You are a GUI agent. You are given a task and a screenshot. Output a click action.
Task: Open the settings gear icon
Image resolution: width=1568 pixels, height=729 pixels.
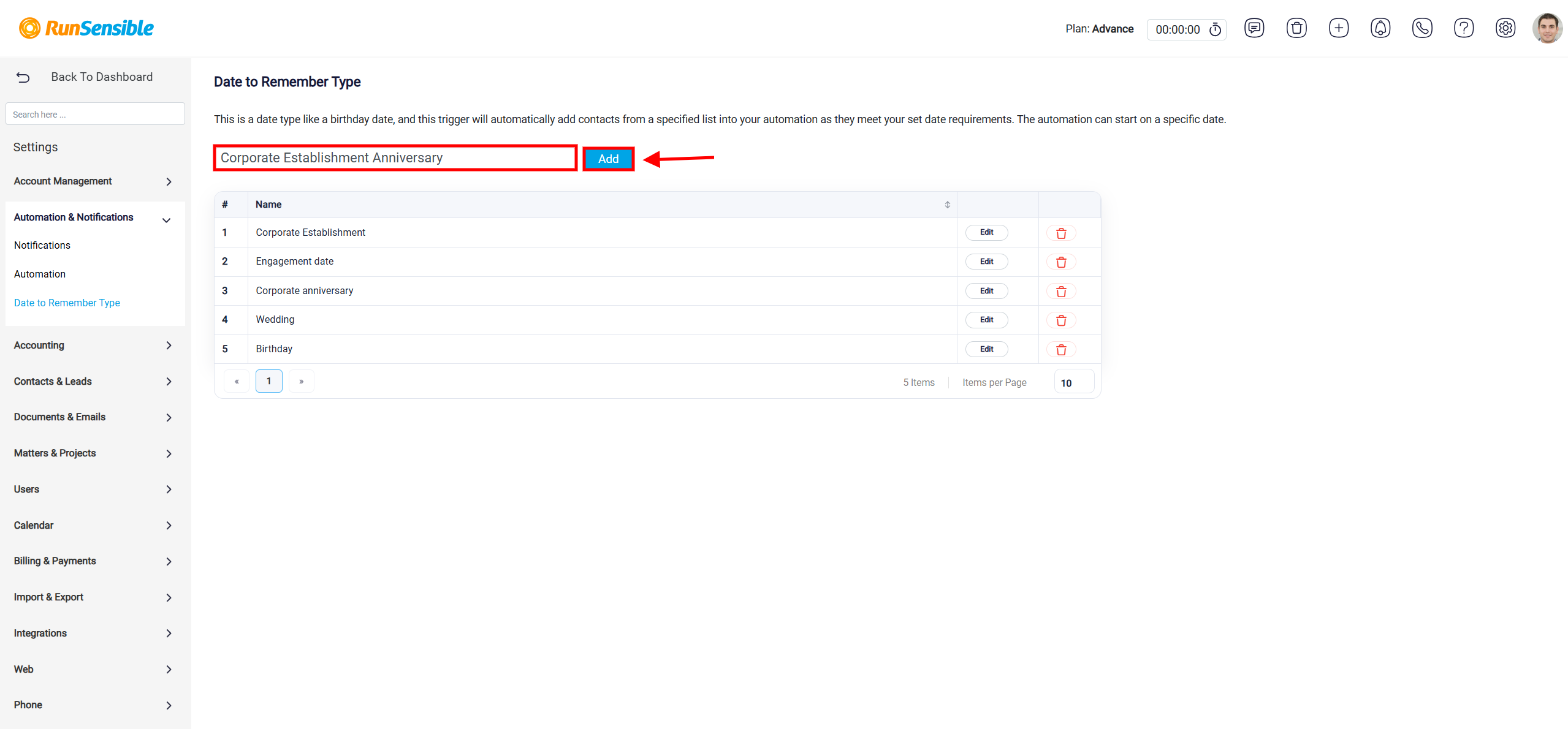pyautogui.click(x=1505, y=28)
